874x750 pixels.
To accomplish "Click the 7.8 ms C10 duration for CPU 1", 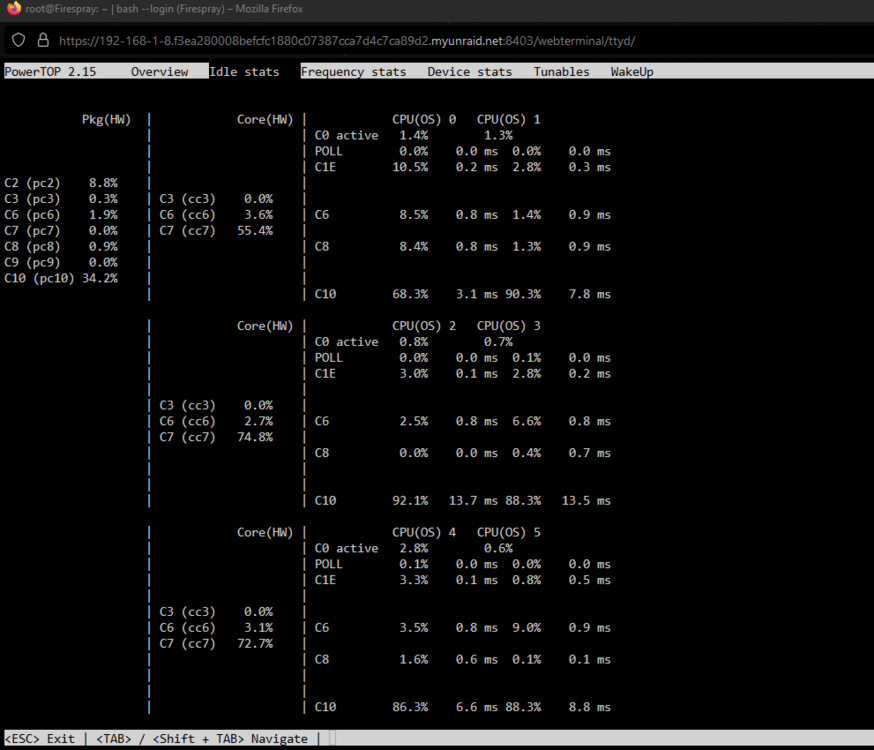I will [x=590, y=294].
